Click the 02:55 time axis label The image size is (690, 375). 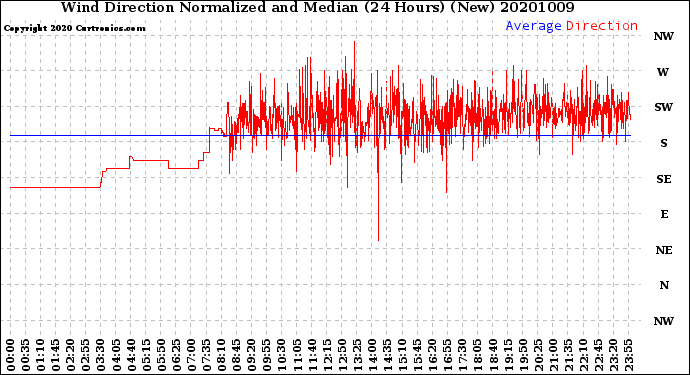click(x=86, y=355)
